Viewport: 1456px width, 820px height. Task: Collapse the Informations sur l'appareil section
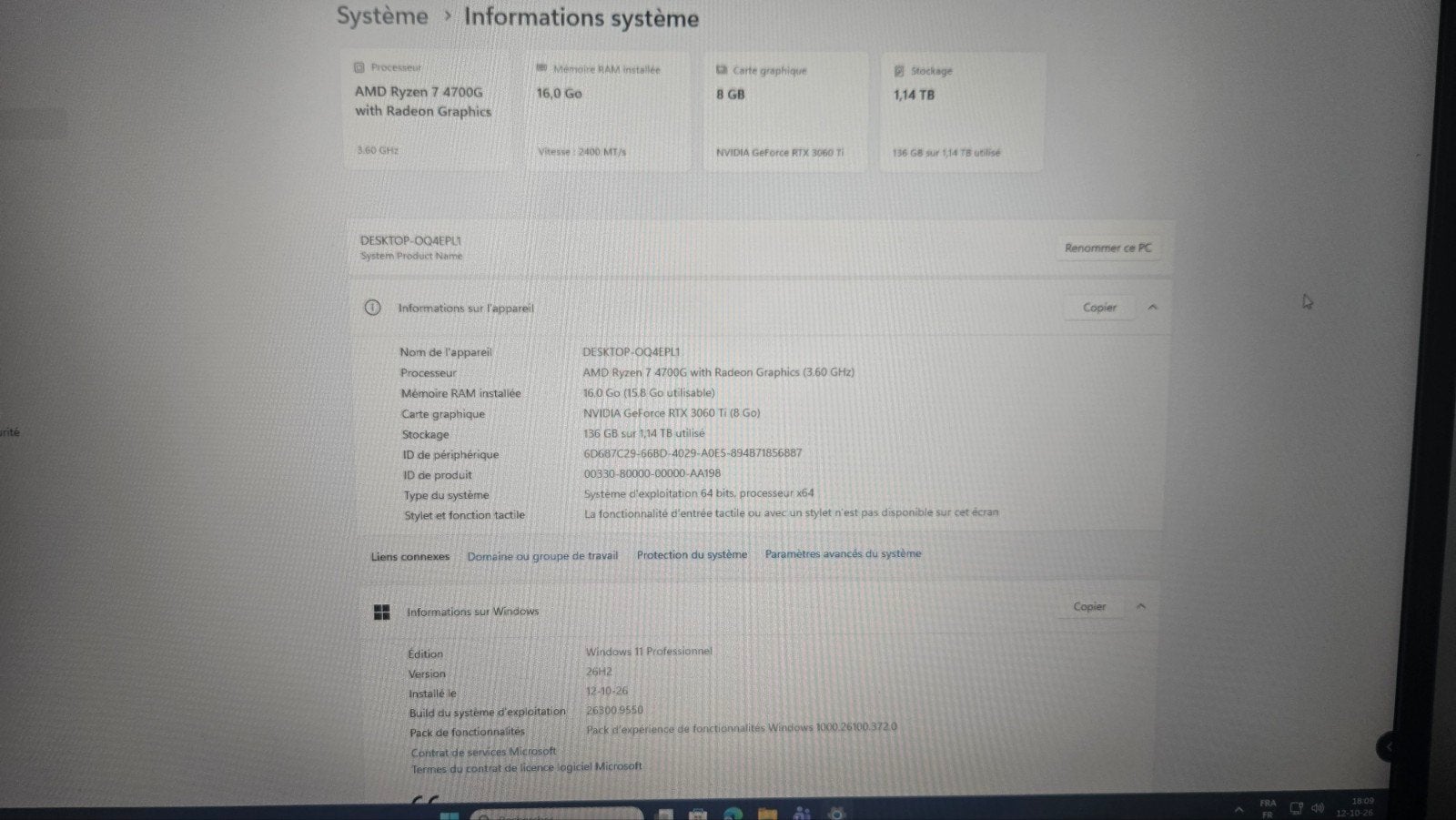tap(1153, 308)
